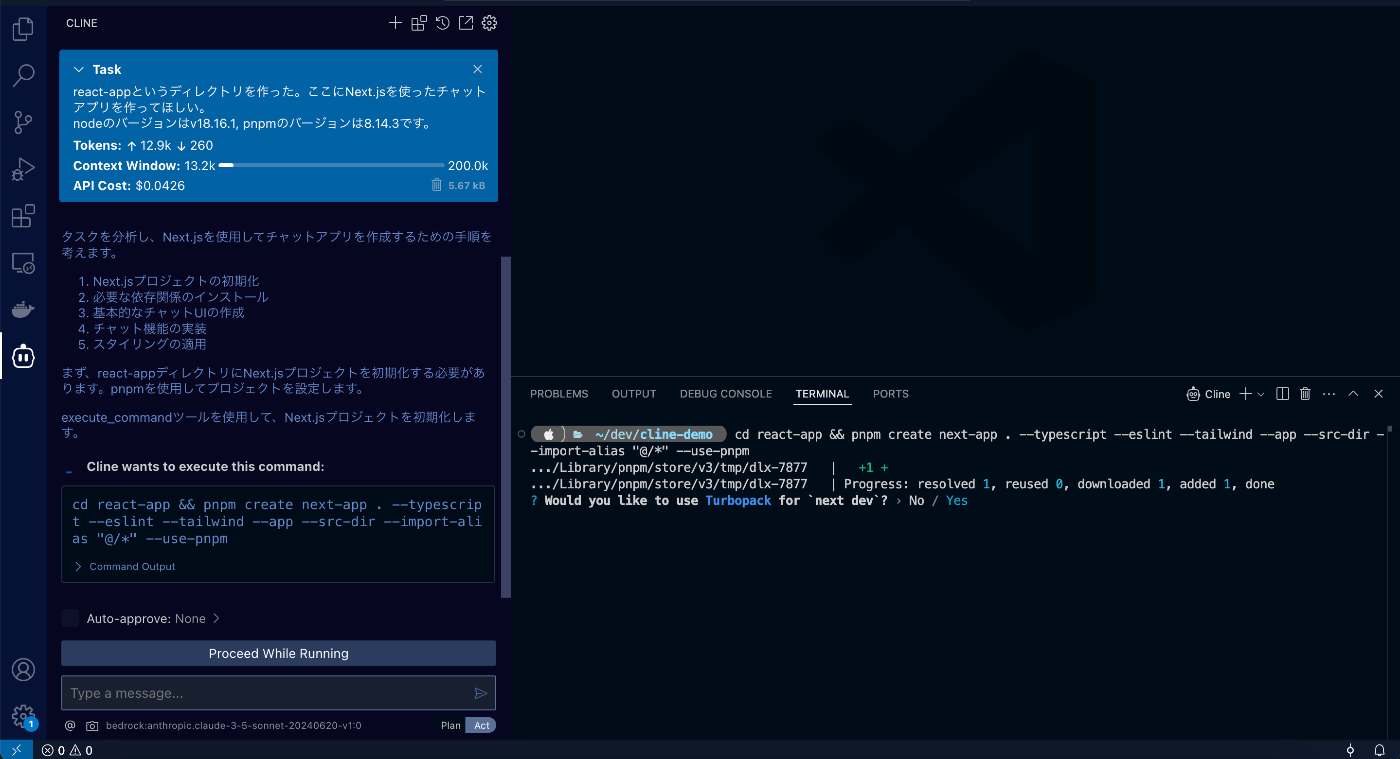Open the Source Control view
This screenshot has width=1400, height=759.
tap(23, 122)
